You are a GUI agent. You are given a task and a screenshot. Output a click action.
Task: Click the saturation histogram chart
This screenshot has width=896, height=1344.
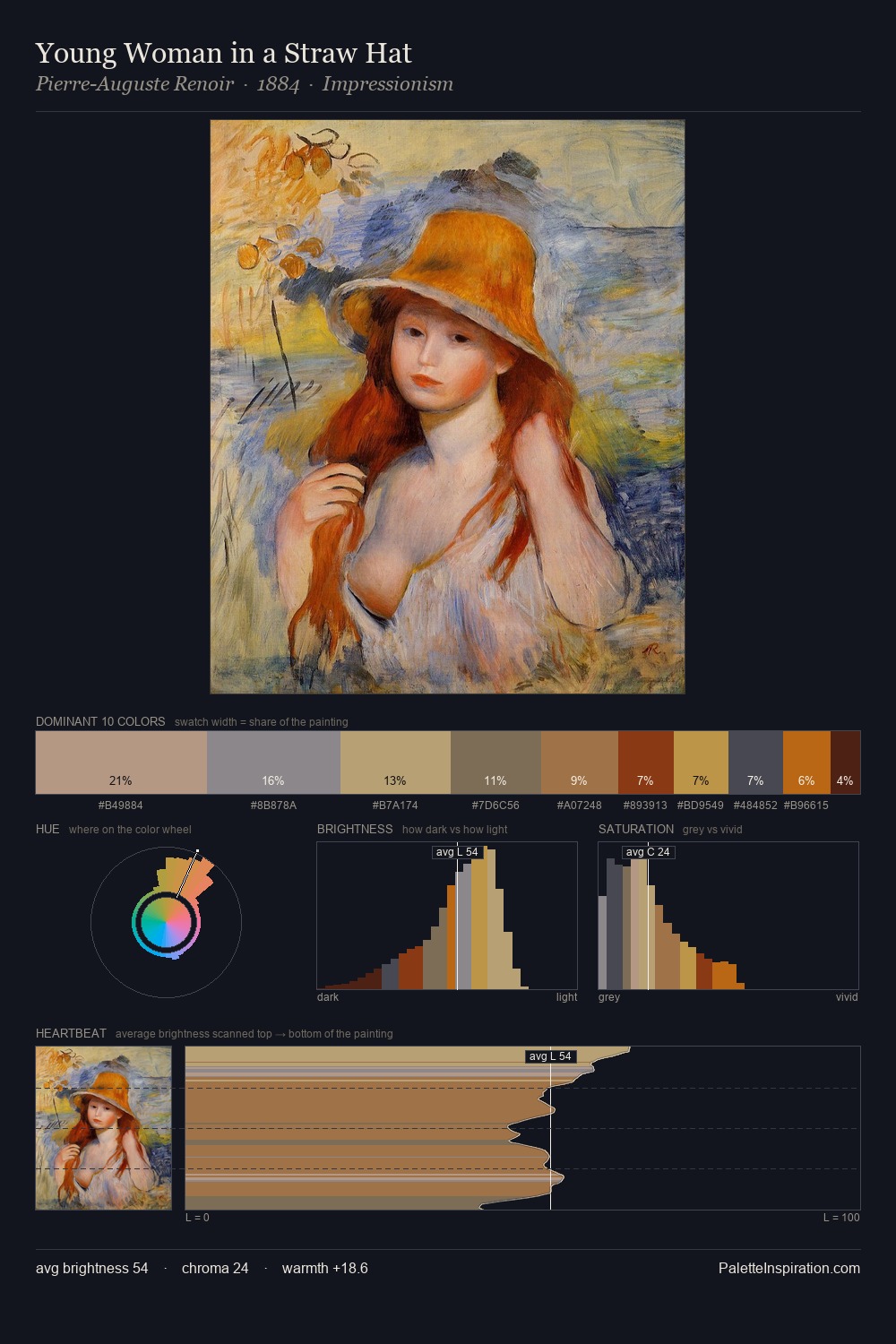pyautogui.click(x=728, y=916)
